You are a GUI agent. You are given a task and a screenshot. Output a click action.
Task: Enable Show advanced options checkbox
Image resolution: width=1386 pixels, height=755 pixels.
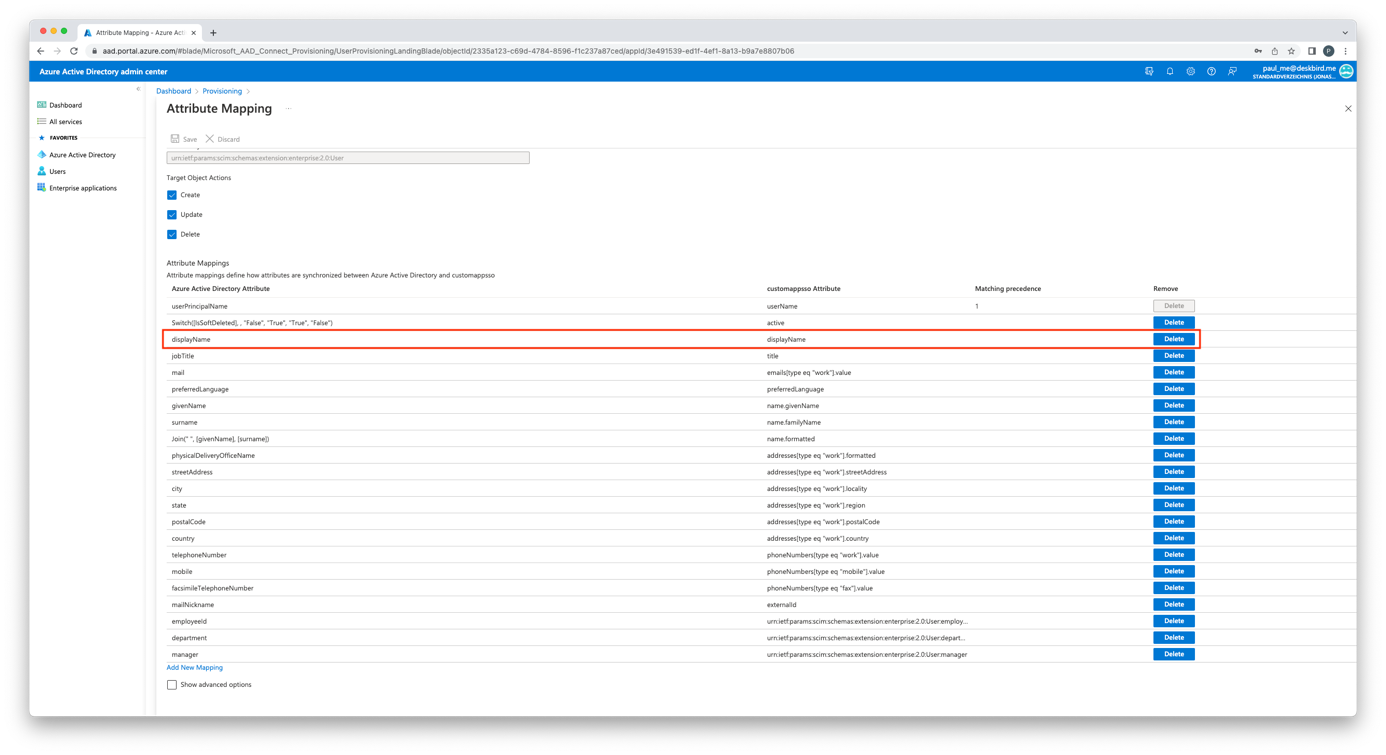(x=172, y=685)
